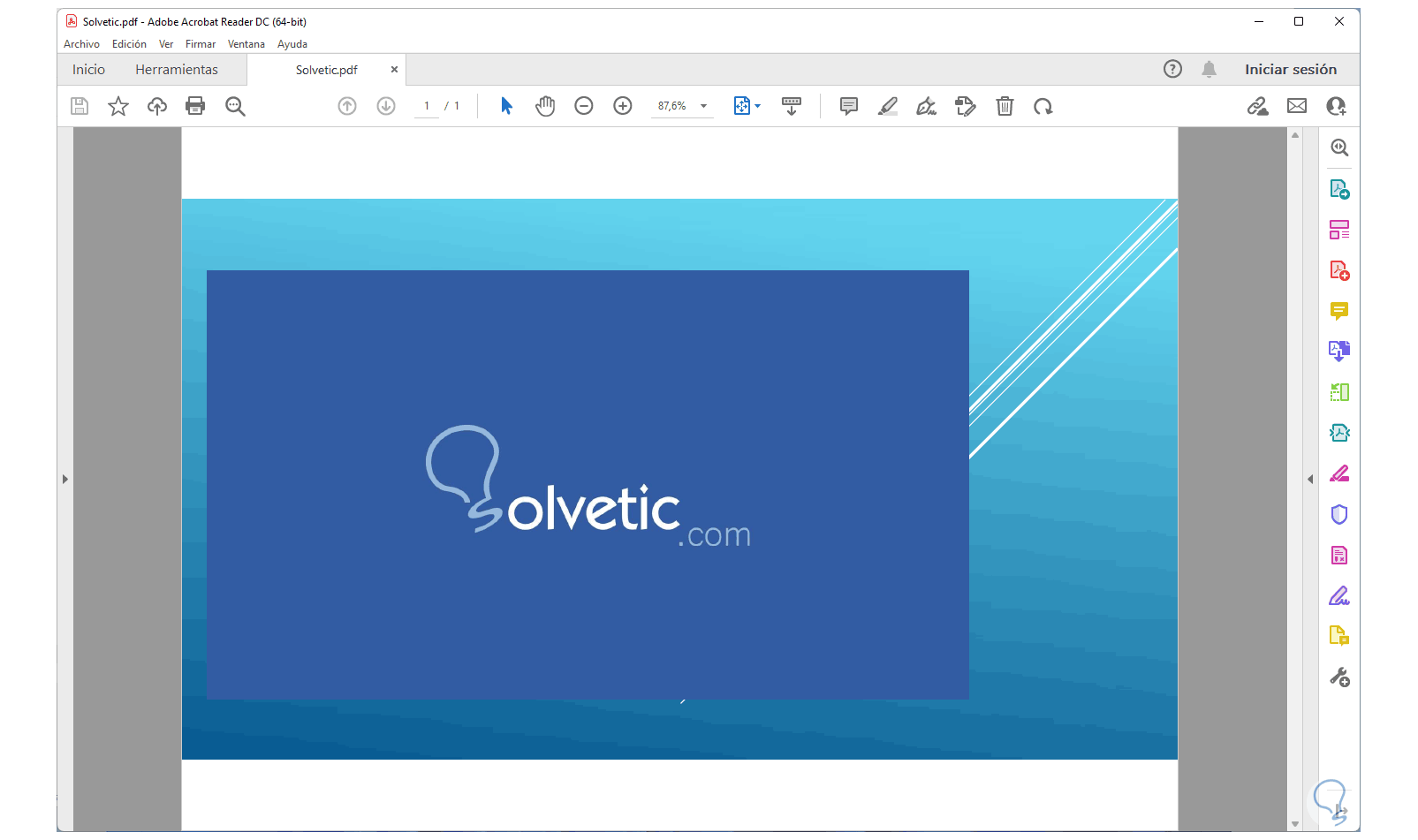Viewport: 1418px width, 840px height.
Task: Add a comment note
Action: [849, 106]
